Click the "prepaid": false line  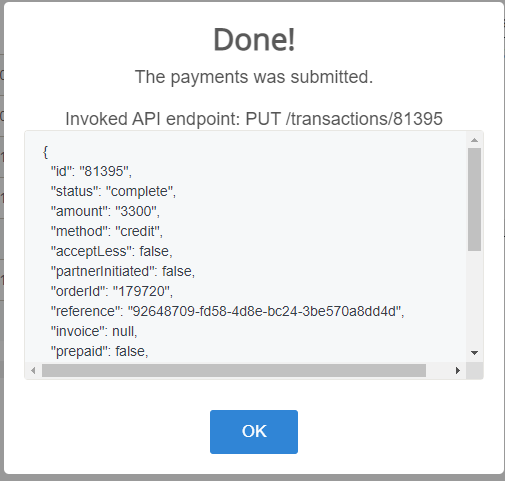click(x=100, y=351)
